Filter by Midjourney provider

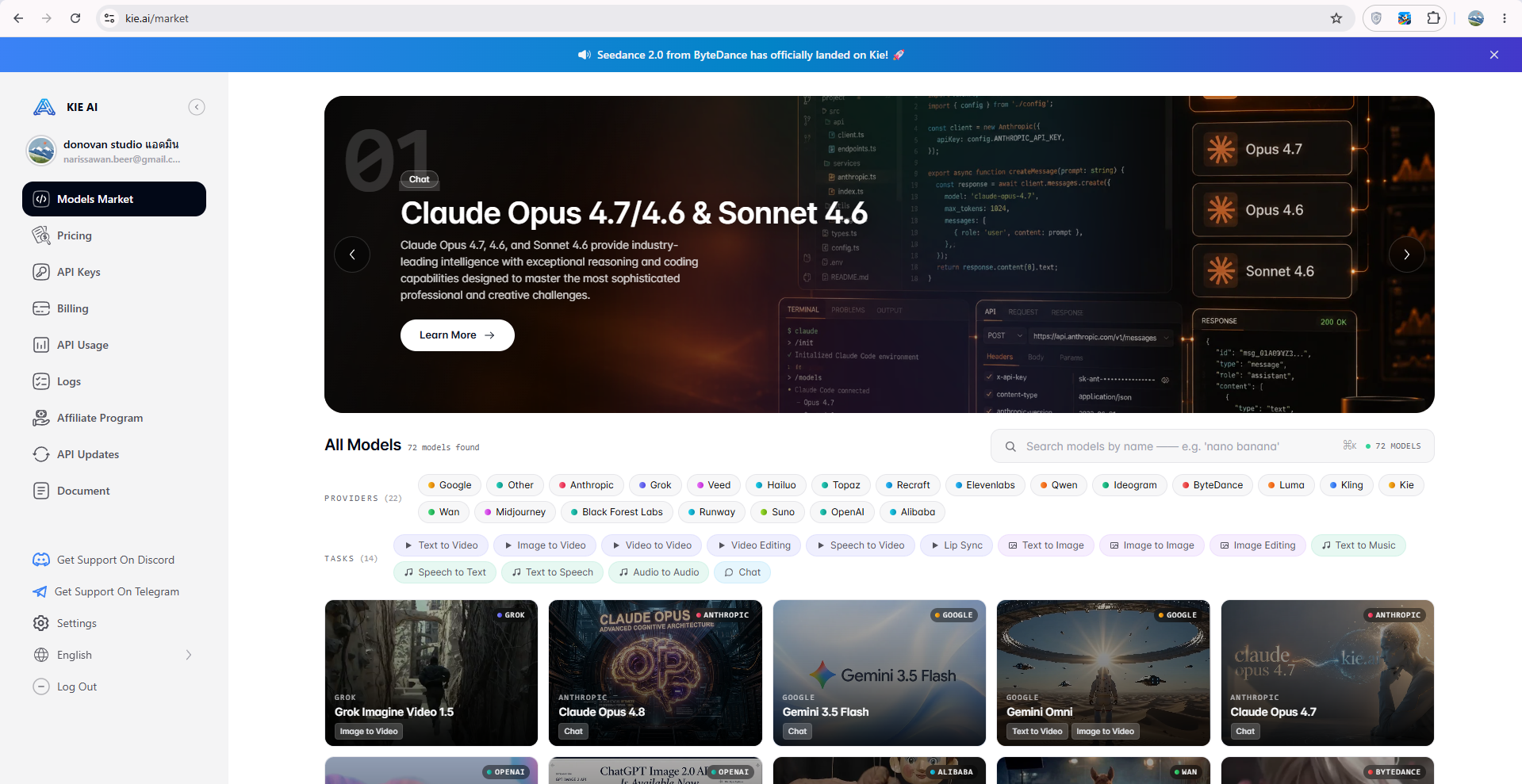point(515,512)
